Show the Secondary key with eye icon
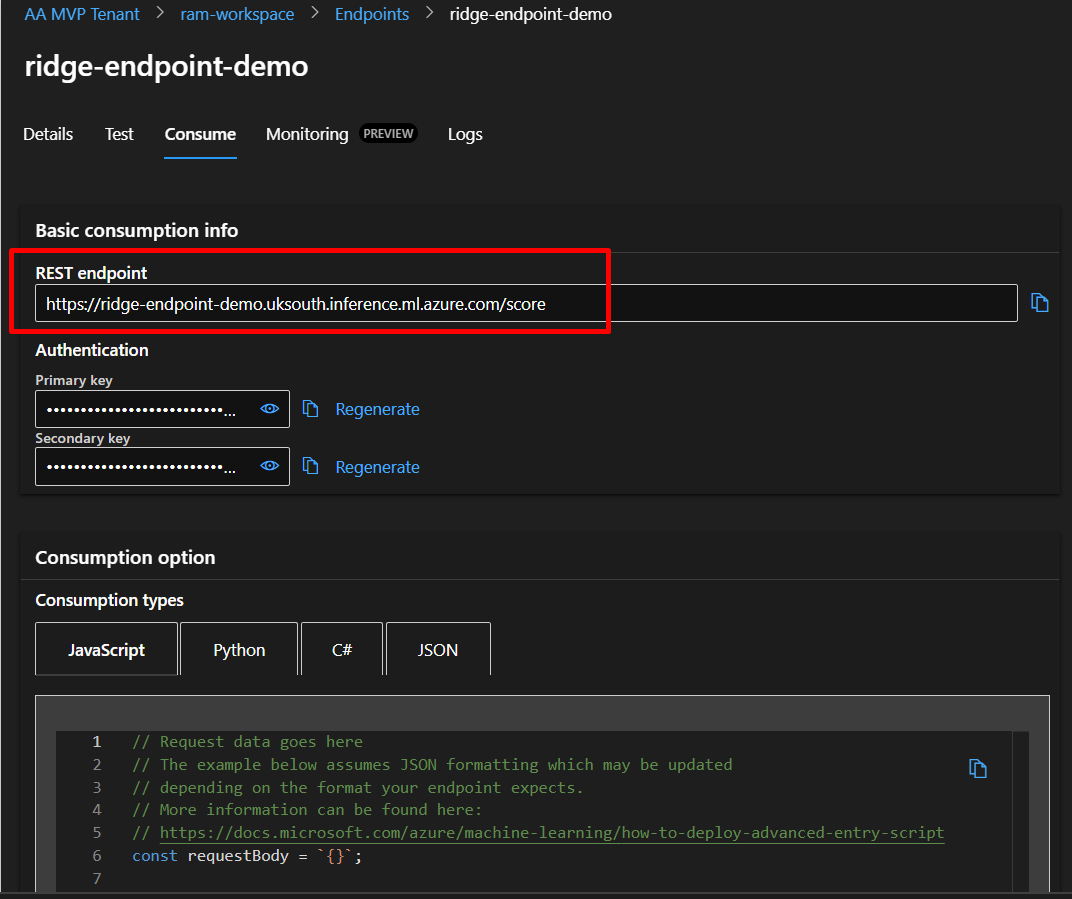The height and width of the screenshot is (899, 1072). (269, 467)
